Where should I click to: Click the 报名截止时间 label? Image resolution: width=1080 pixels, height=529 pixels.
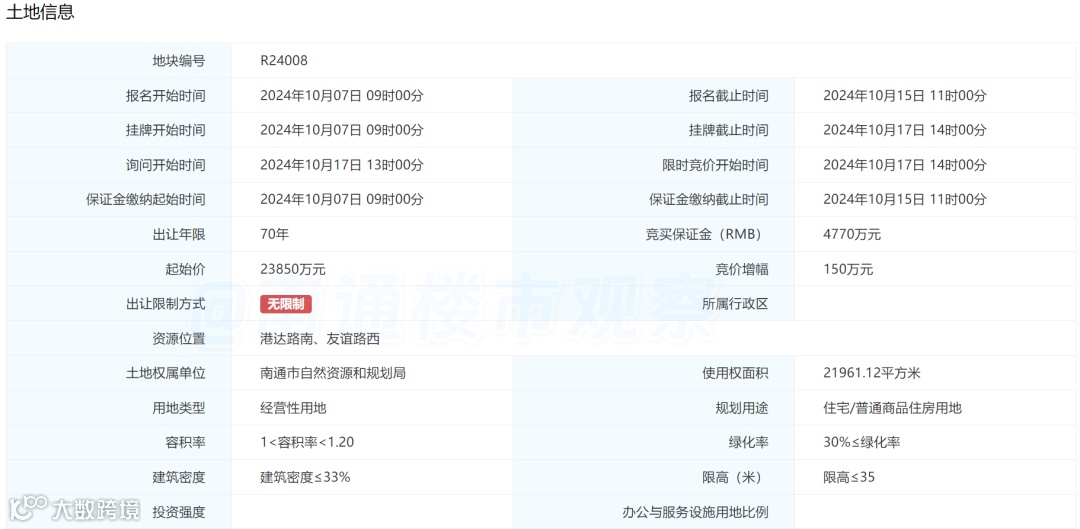click(x=728, y=96)
